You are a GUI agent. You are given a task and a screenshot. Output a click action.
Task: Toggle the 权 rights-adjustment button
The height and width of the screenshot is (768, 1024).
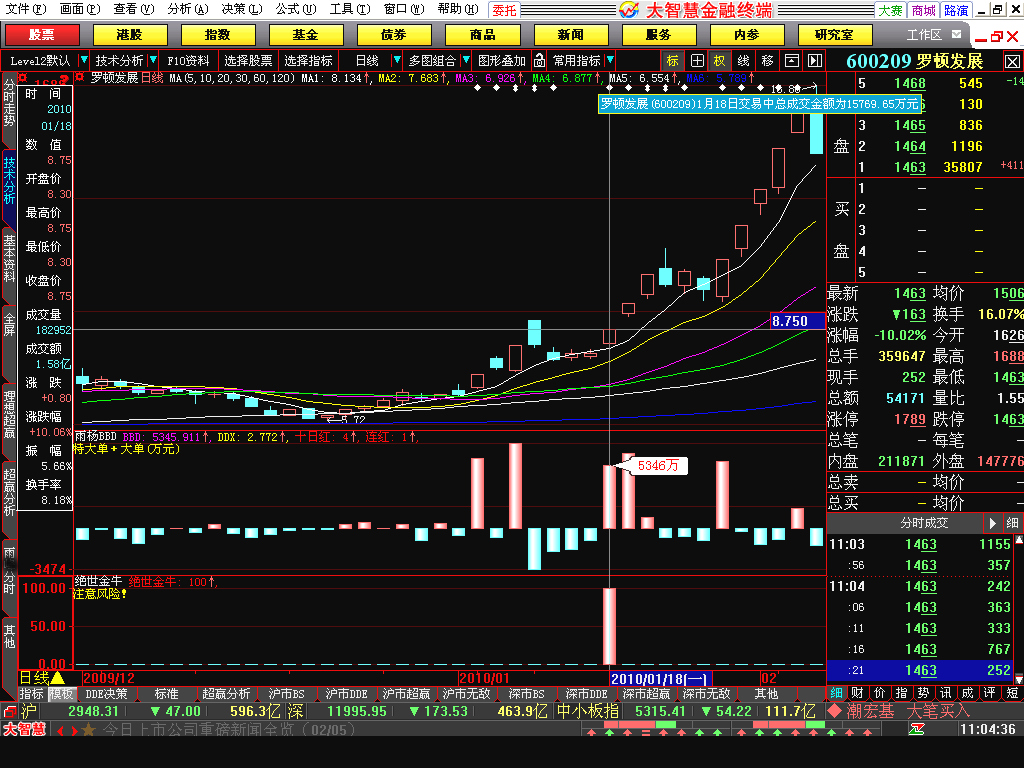[719, 61]
